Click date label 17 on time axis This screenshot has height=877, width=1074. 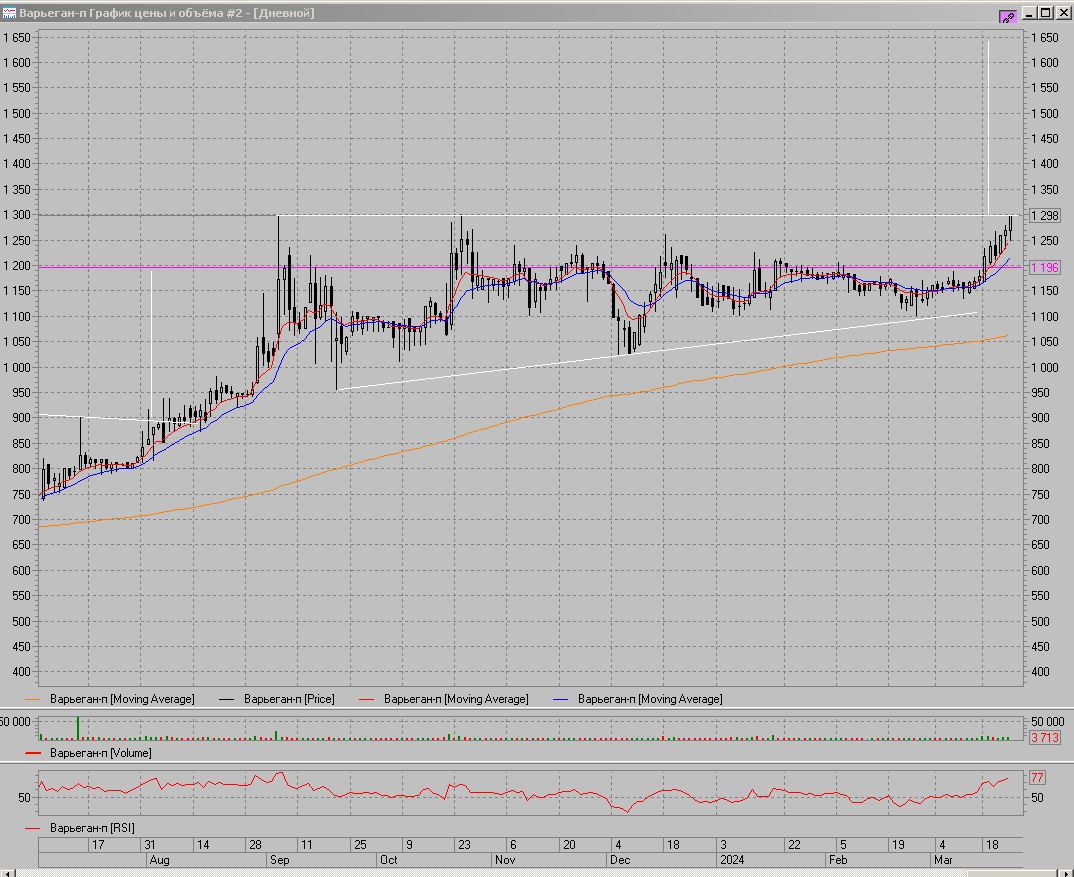(x=98, y=845)
